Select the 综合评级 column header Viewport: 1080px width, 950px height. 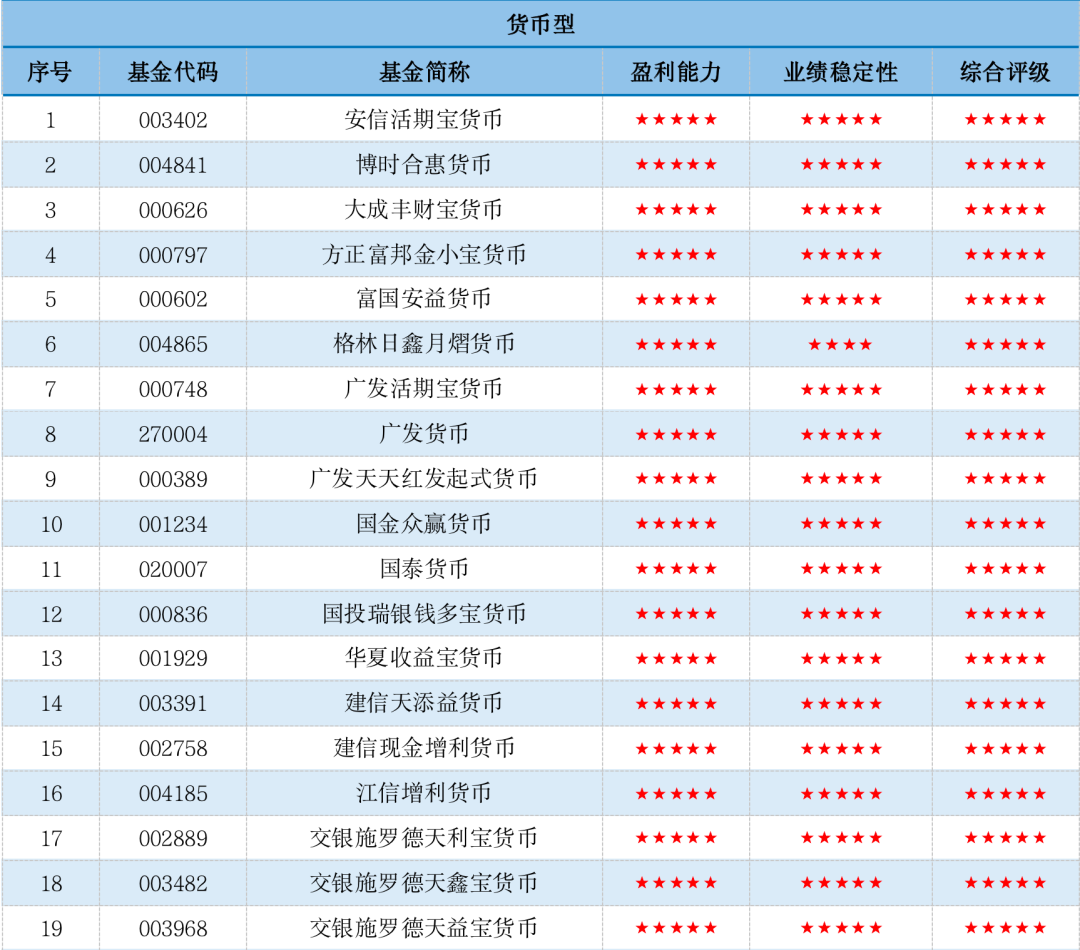pyautogui.click(x=1005, y=72)
